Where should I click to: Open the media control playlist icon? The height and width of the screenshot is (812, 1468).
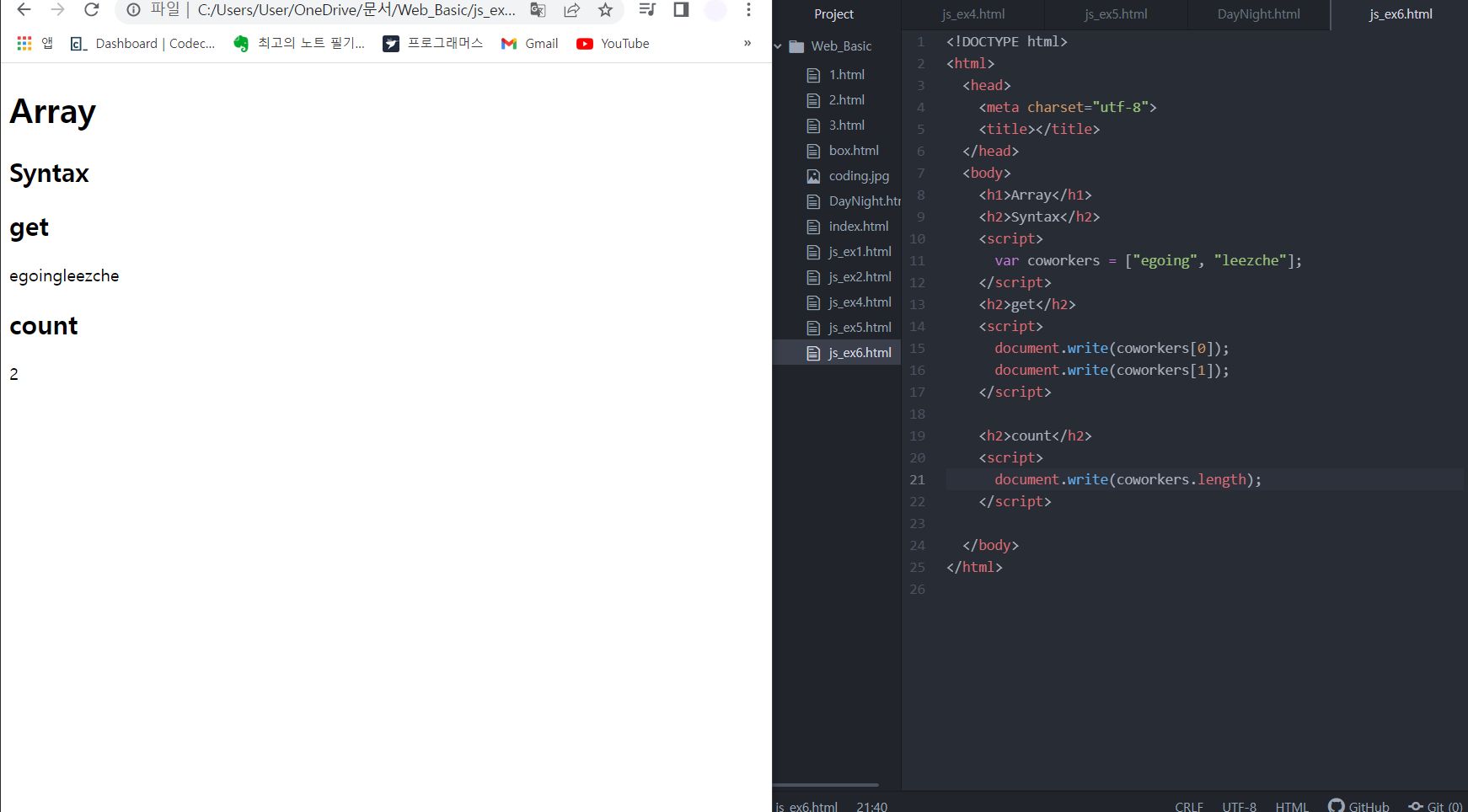point(647,10)
